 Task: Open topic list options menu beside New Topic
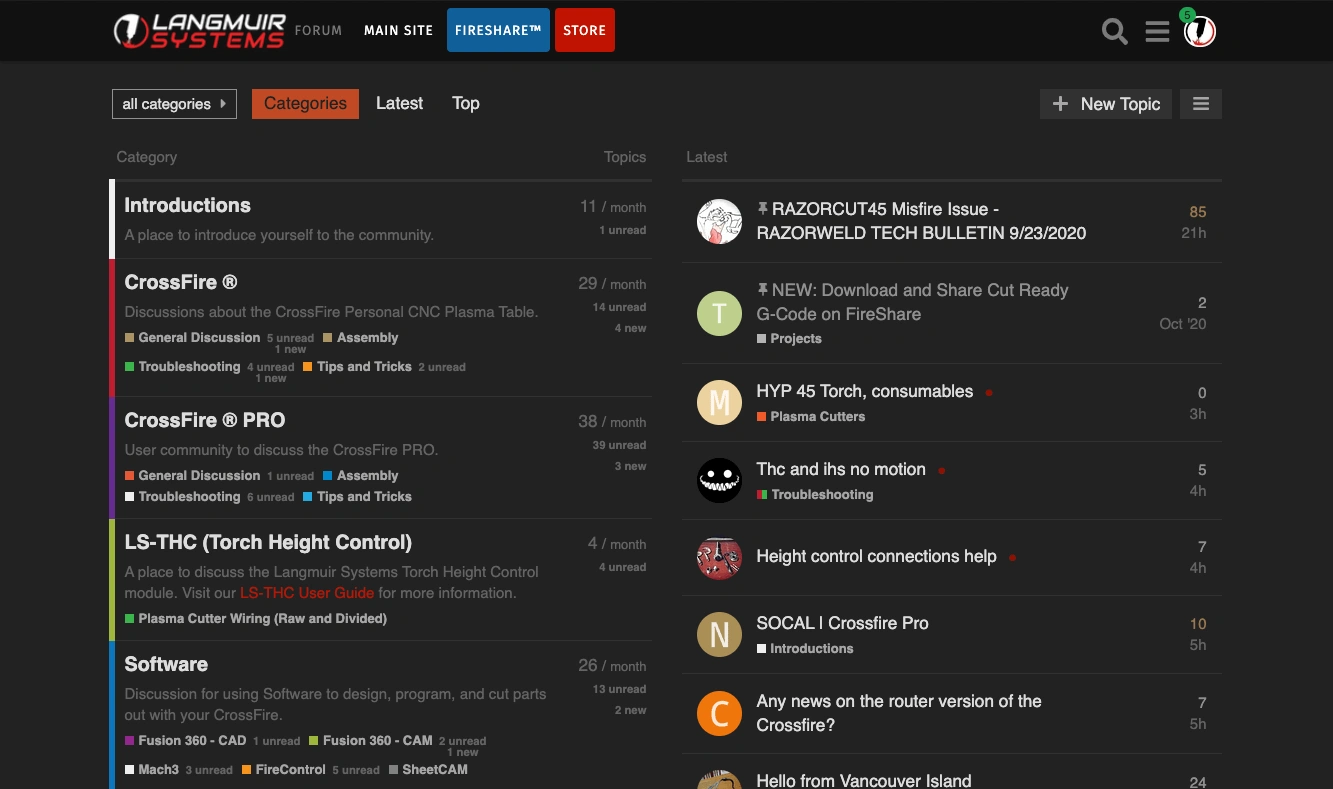coord(1201,104)
